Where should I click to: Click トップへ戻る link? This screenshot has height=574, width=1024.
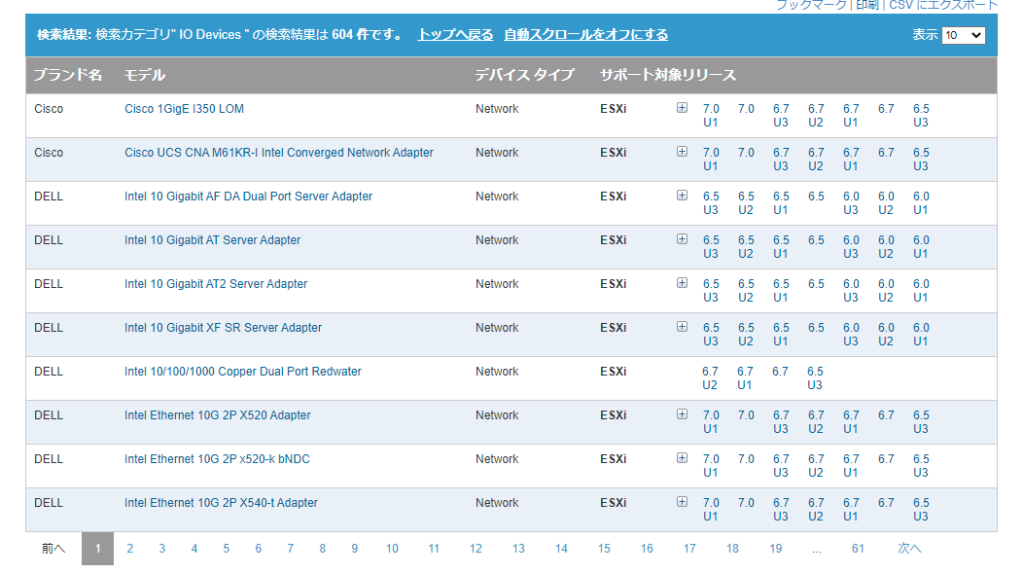coord(455,35)
